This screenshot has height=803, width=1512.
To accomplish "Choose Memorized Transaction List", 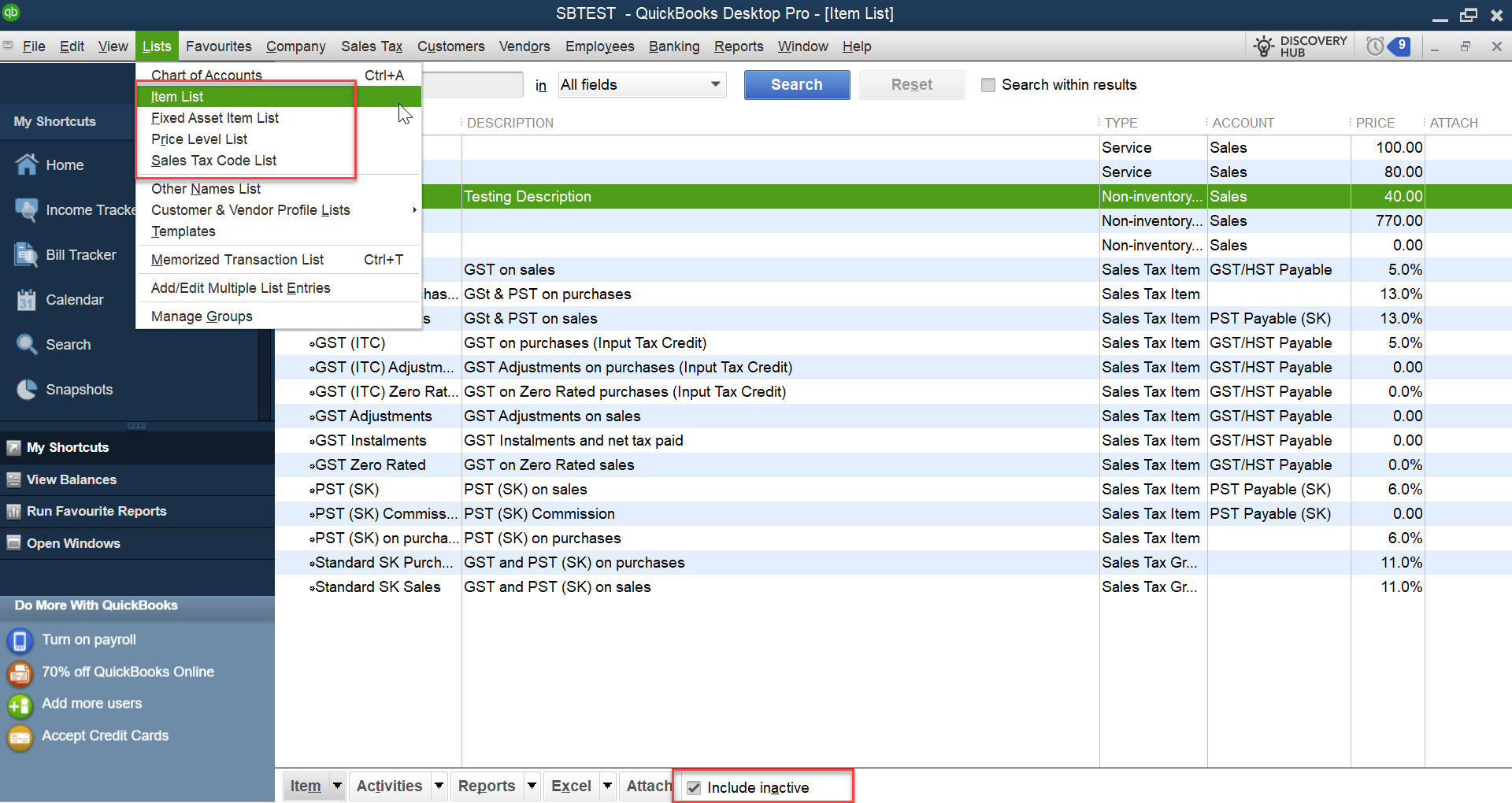I will [x=279, y=260].
